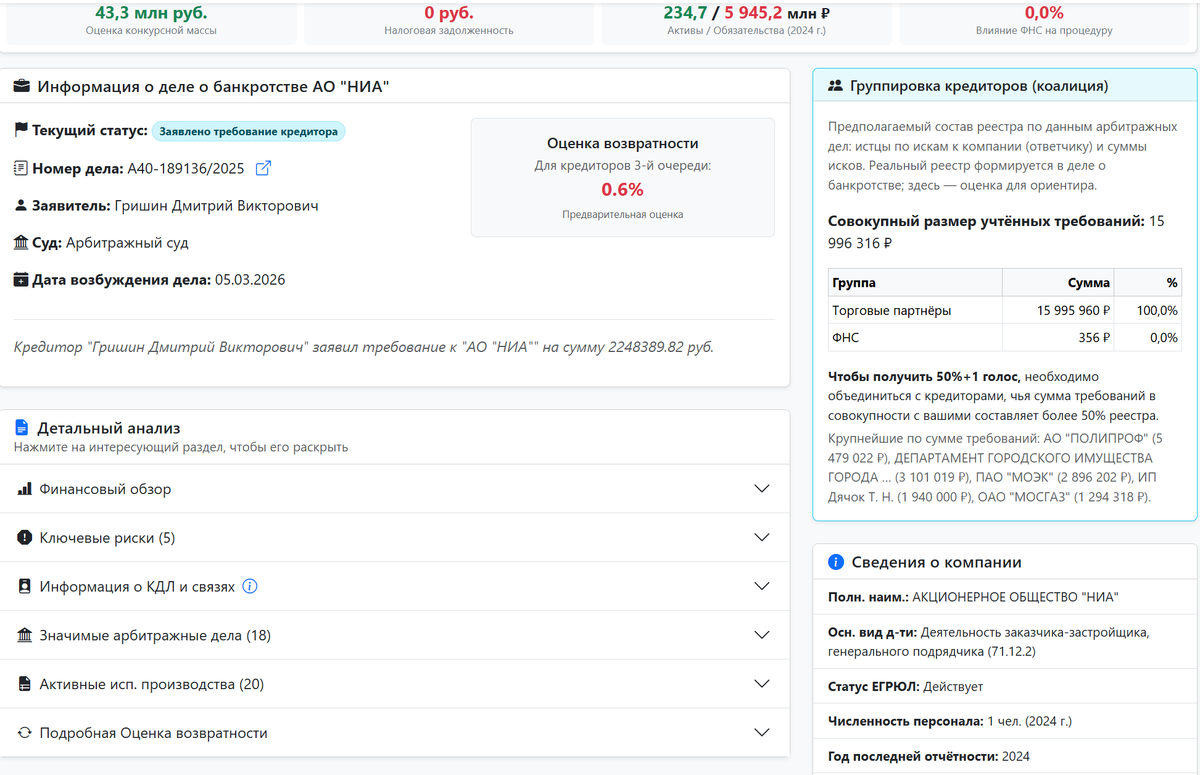Expand the Финансовый обзор section chevron
This screenshot has width=1200, height=775.
tap(762, 489)
